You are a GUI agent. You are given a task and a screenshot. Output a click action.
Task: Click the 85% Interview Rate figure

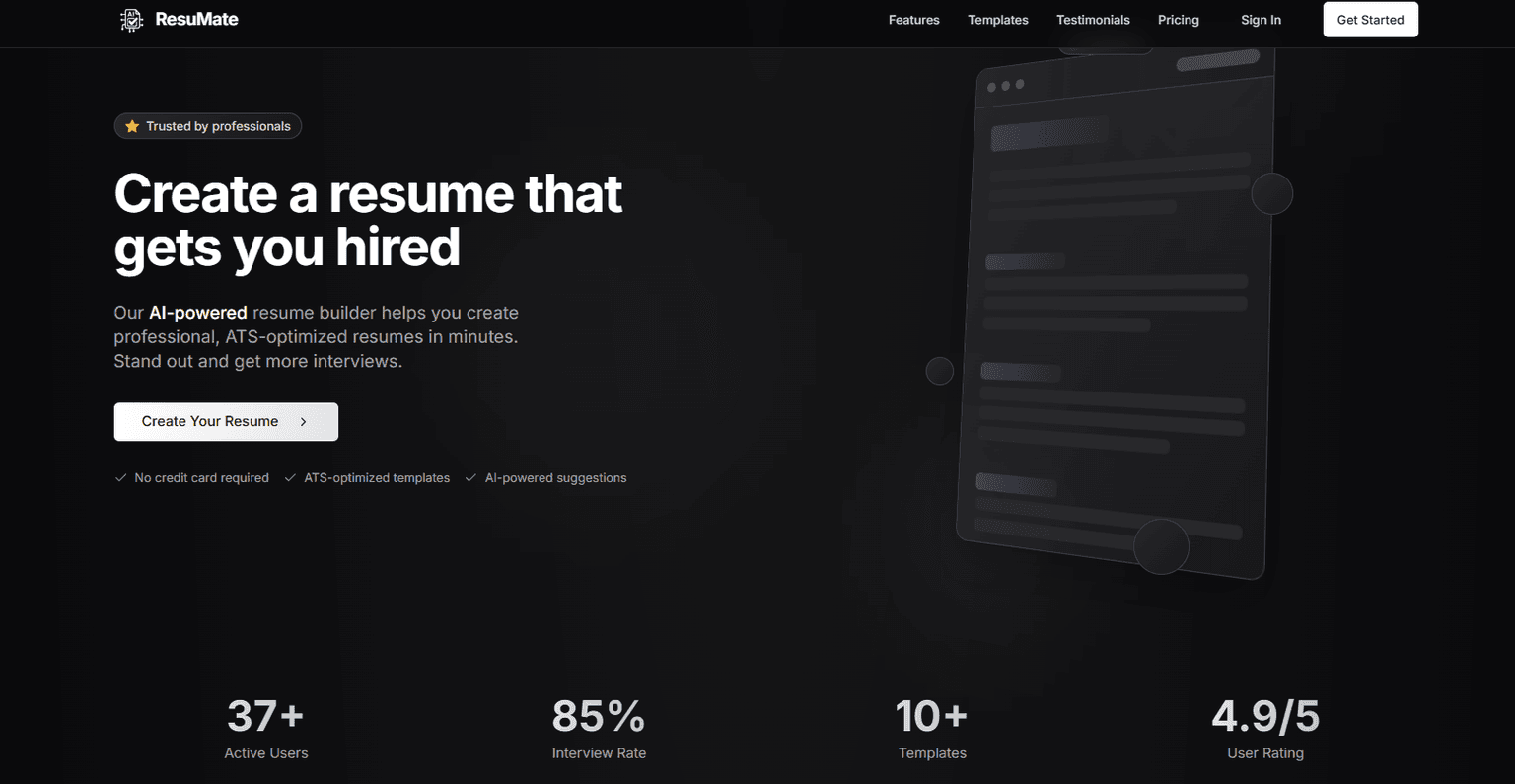(x=598, y=717)
